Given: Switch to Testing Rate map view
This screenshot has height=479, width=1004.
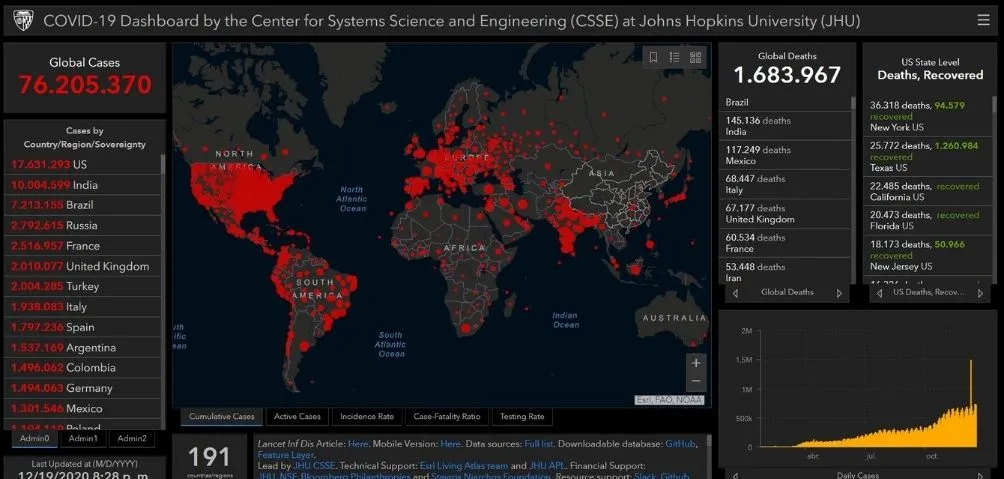Looking at the screenshot, I should coord(522,416).
